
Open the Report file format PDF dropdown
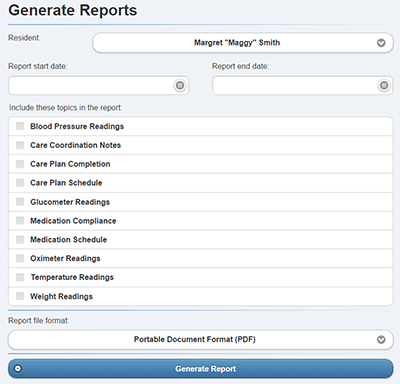[x=201, y=340]
